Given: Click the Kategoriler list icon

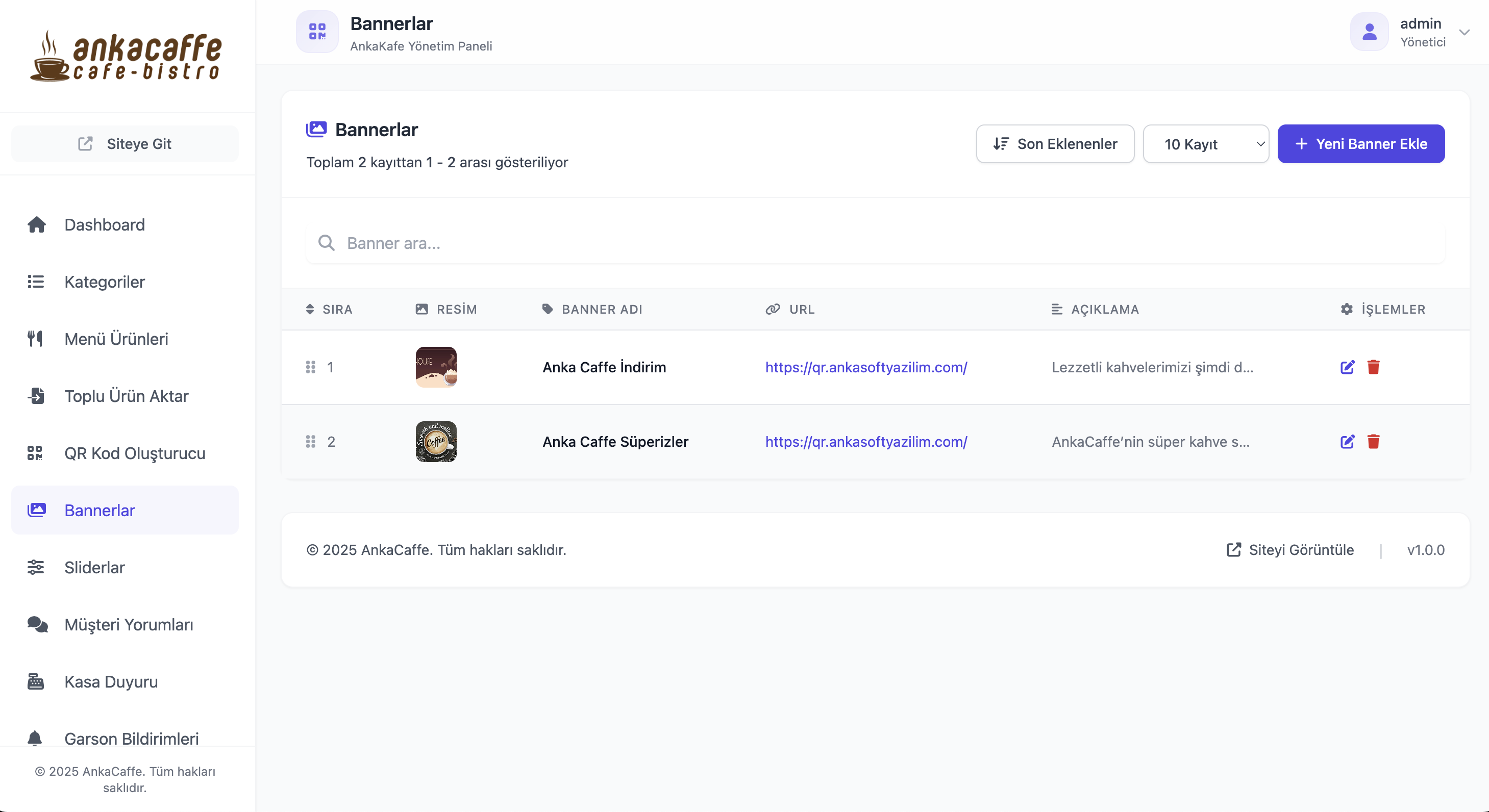Looking at the screenshot, I should [36, 282].
